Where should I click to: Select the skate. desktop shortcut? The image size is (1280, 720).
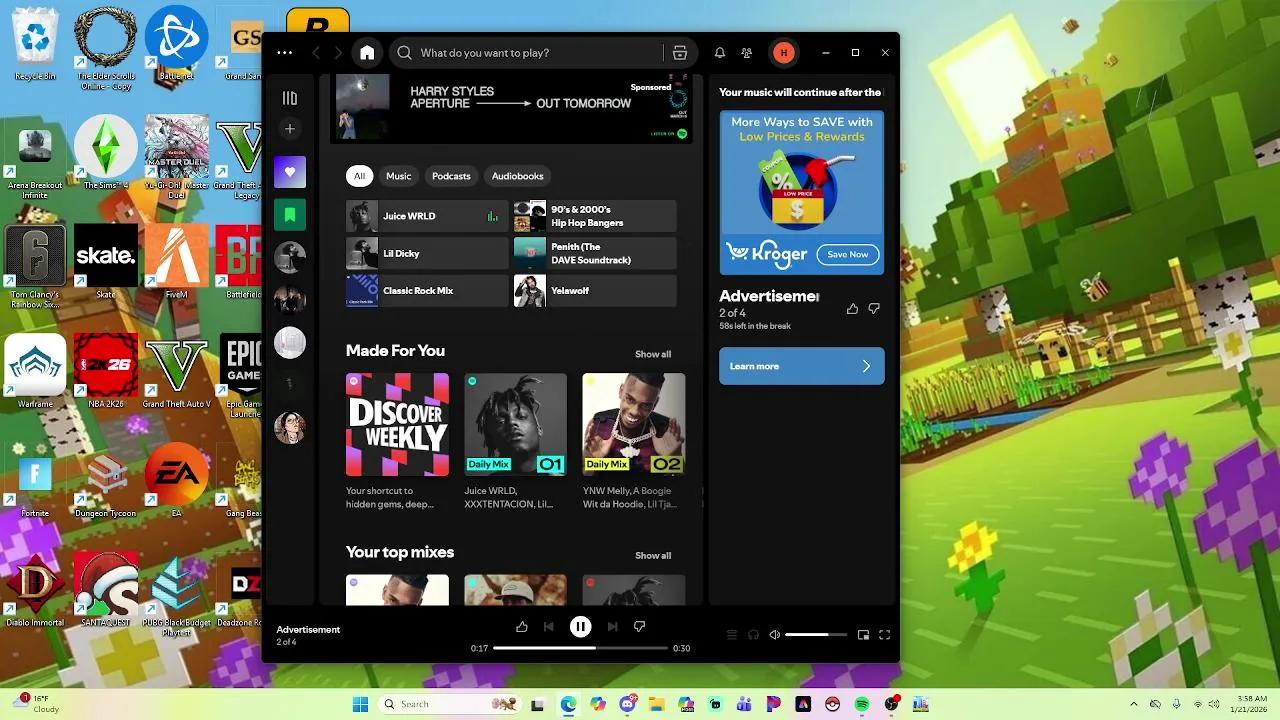pos(106,262)
